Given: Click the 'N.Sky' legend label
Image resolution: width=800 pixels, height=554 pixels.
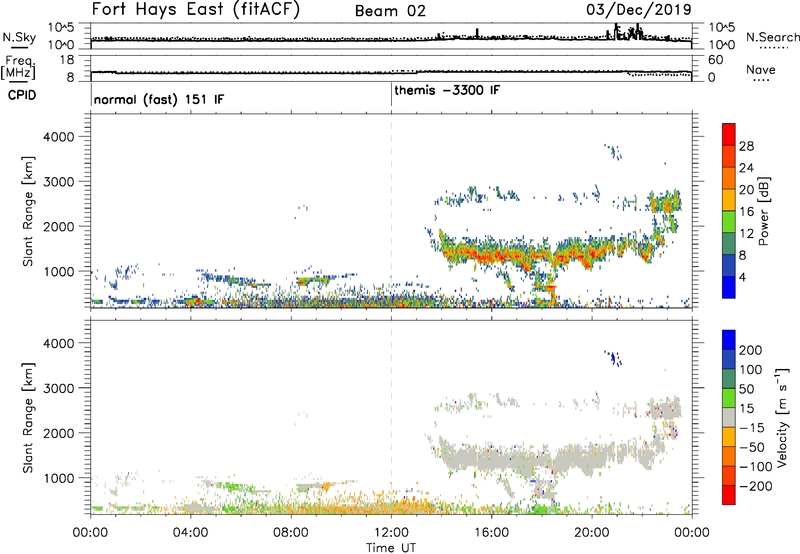Looking at the screenshot, I should tap(19, 37).
